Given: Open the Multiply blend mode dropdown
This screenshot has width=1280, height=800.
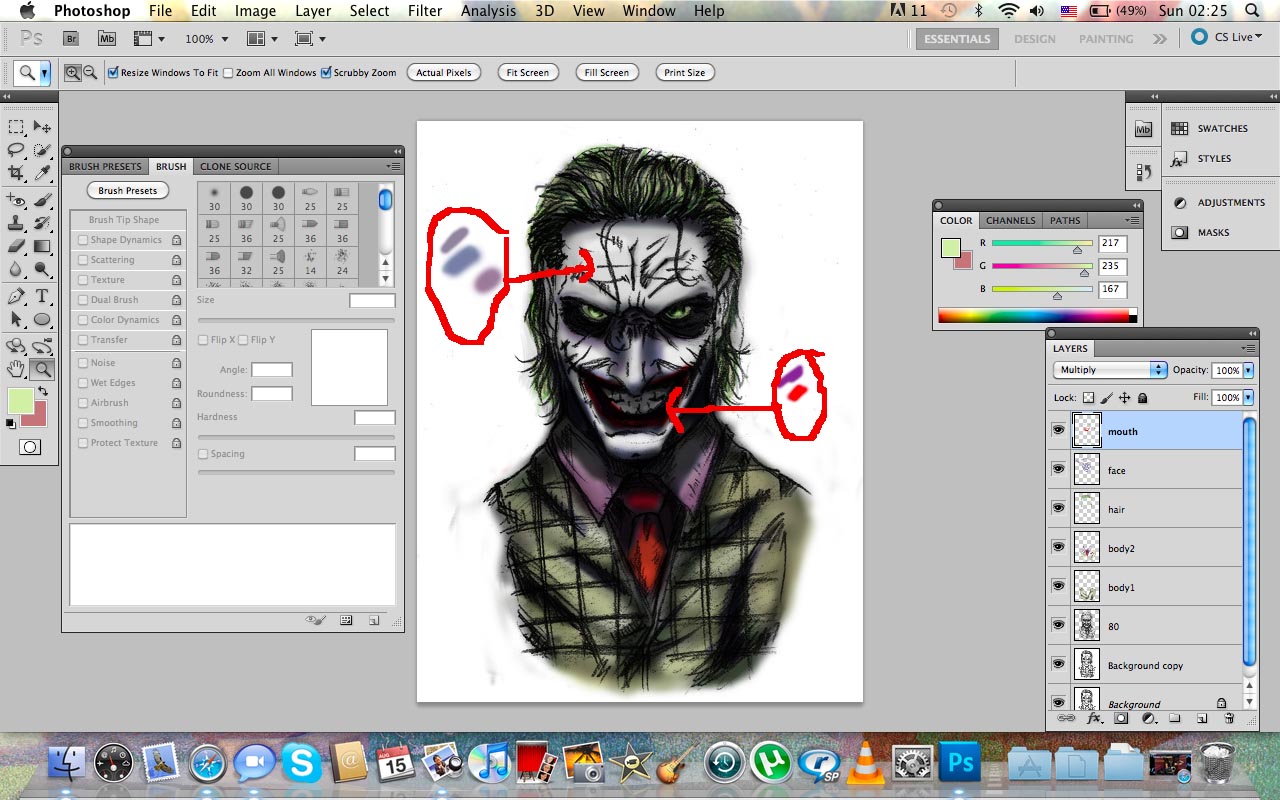Looking at the screenshot, I should pos(1110,370).
